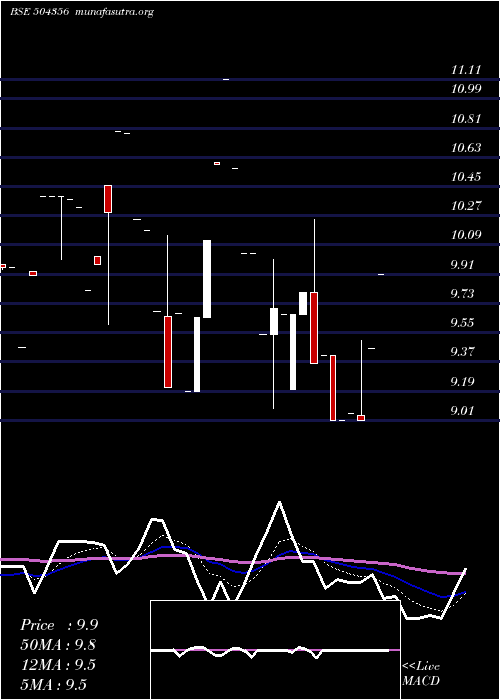
Task: Click the munafasutra.org site label
Action: pos(115,12)
